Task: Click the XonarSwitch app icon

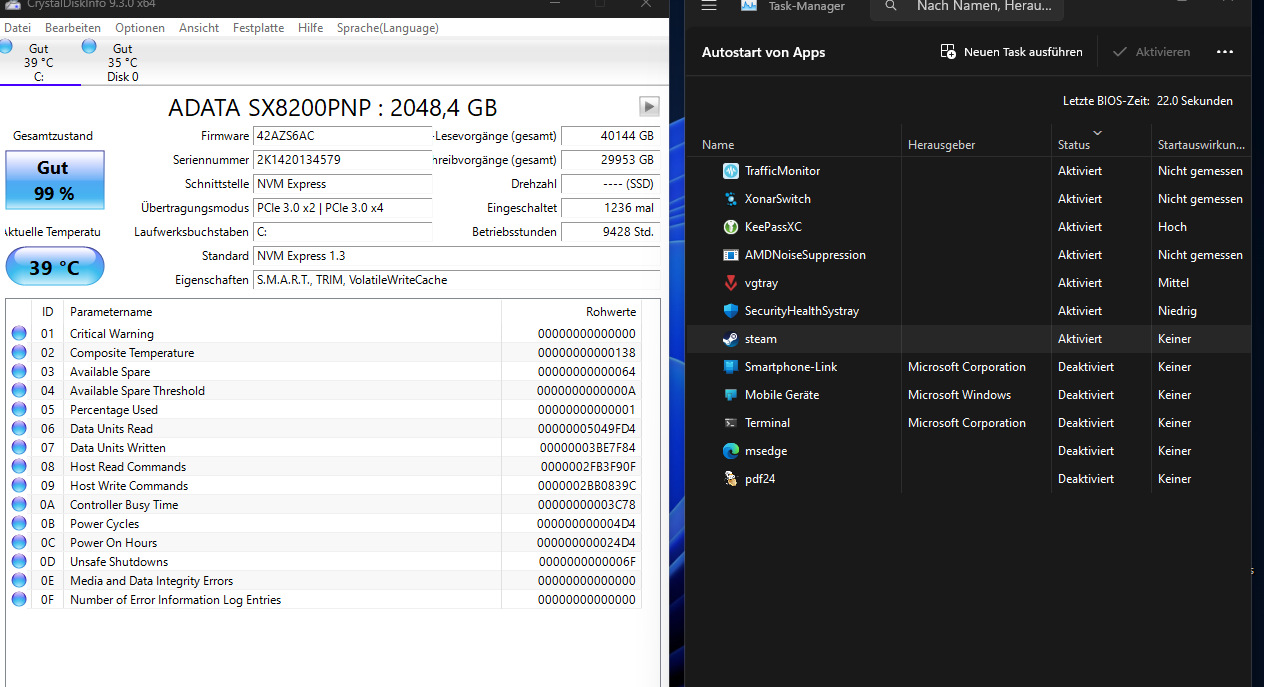Action: click(x=730, y=199)
